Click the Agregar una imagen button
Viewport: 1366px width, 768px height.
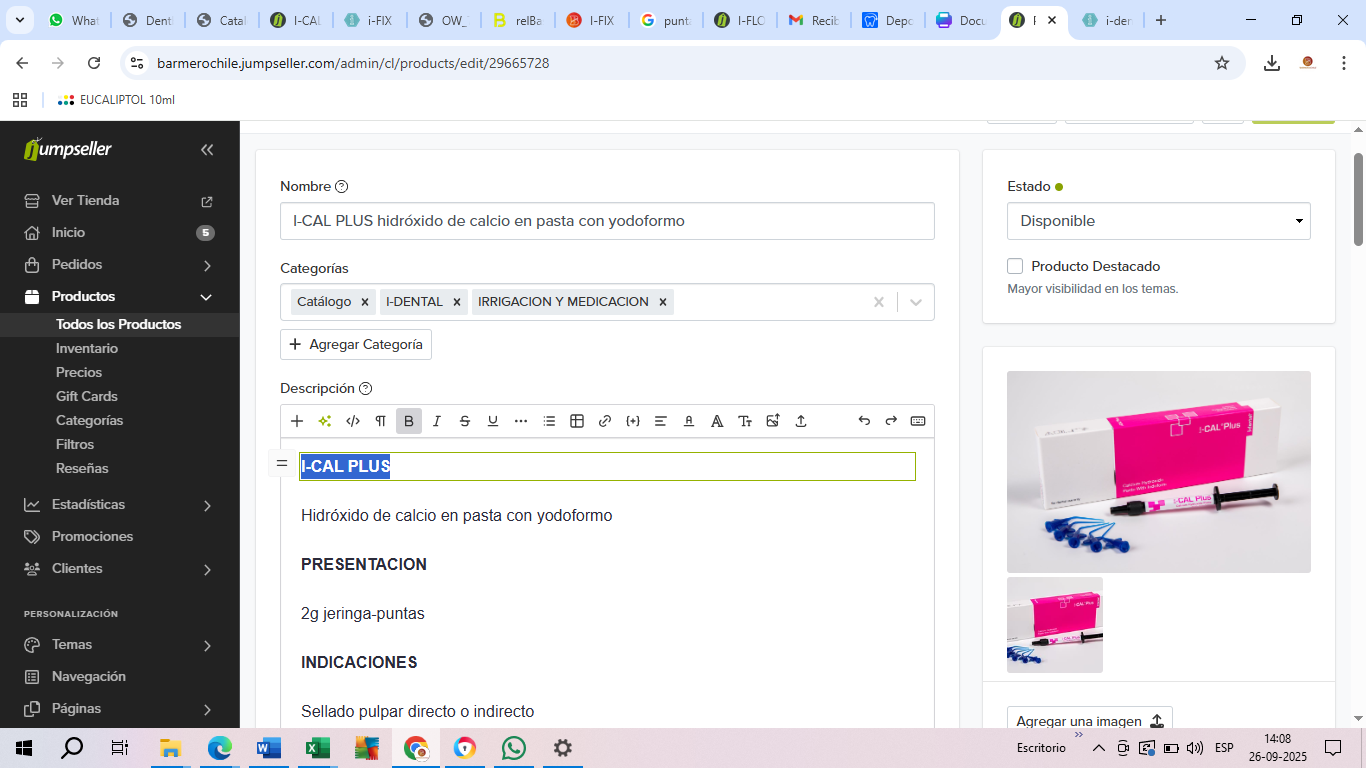coord(1089,721)
